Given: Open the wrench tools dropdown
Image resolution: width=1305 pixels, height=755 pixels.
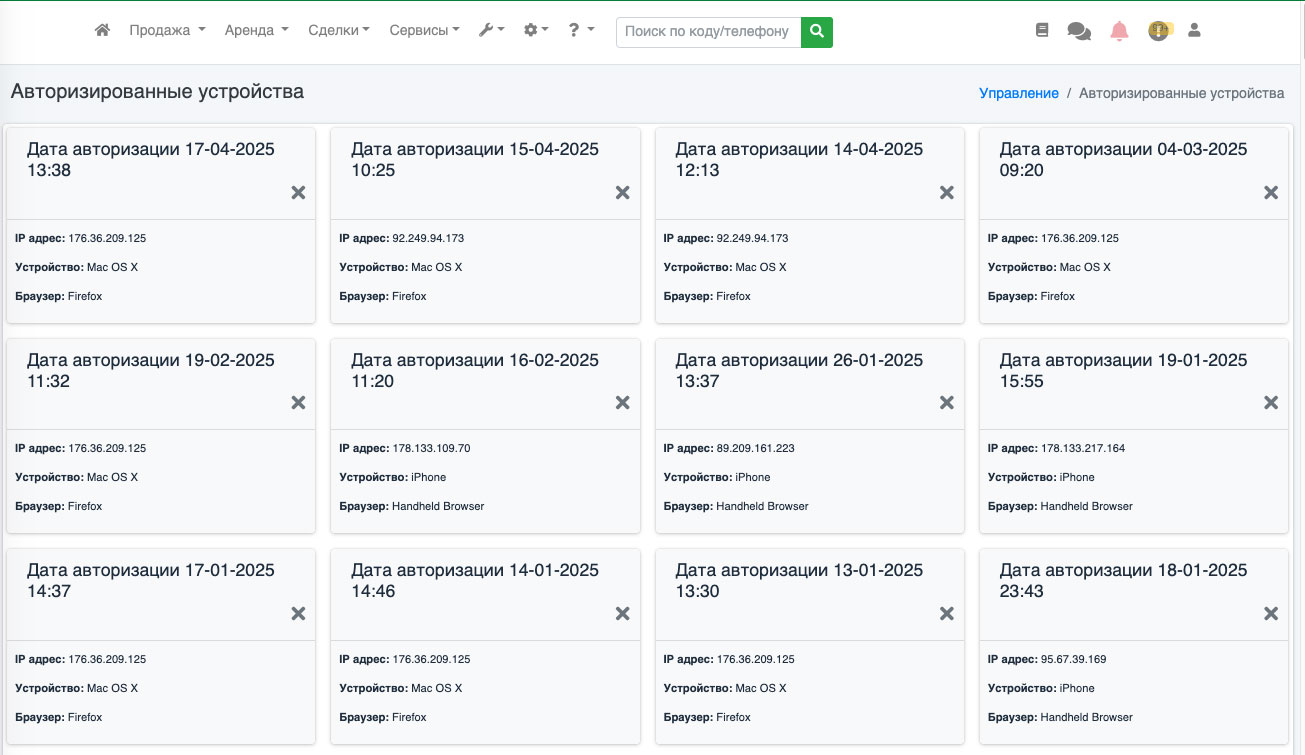Looking at the screenshot, I should coord(491,31).
